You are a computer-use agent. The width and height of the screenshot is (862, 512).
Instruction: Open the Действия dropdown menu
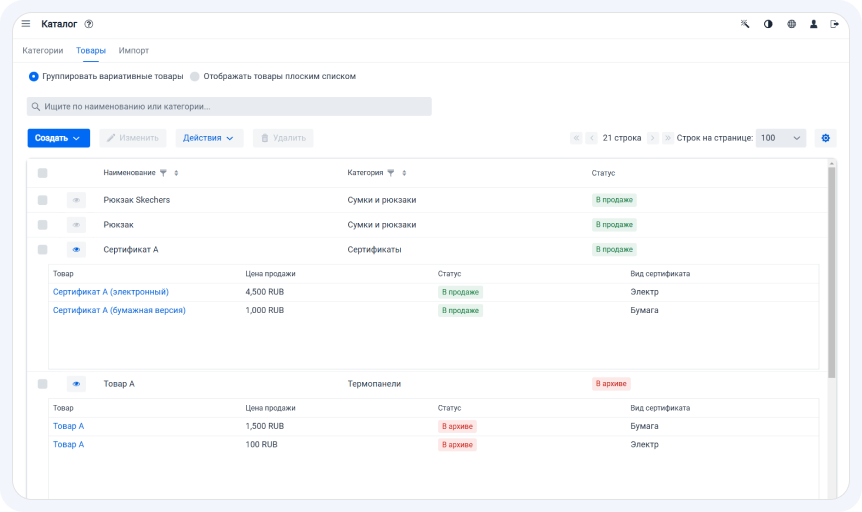pos(209,138)
